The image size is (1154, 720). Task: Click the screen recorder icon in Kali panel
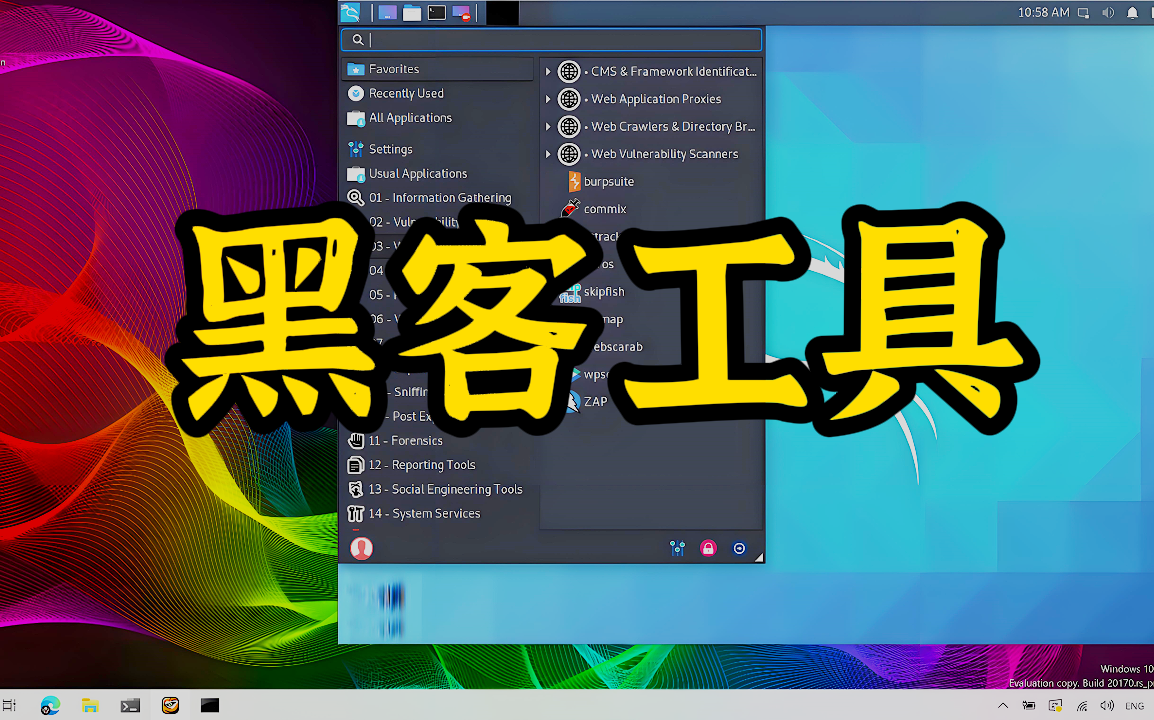(461, 13)
